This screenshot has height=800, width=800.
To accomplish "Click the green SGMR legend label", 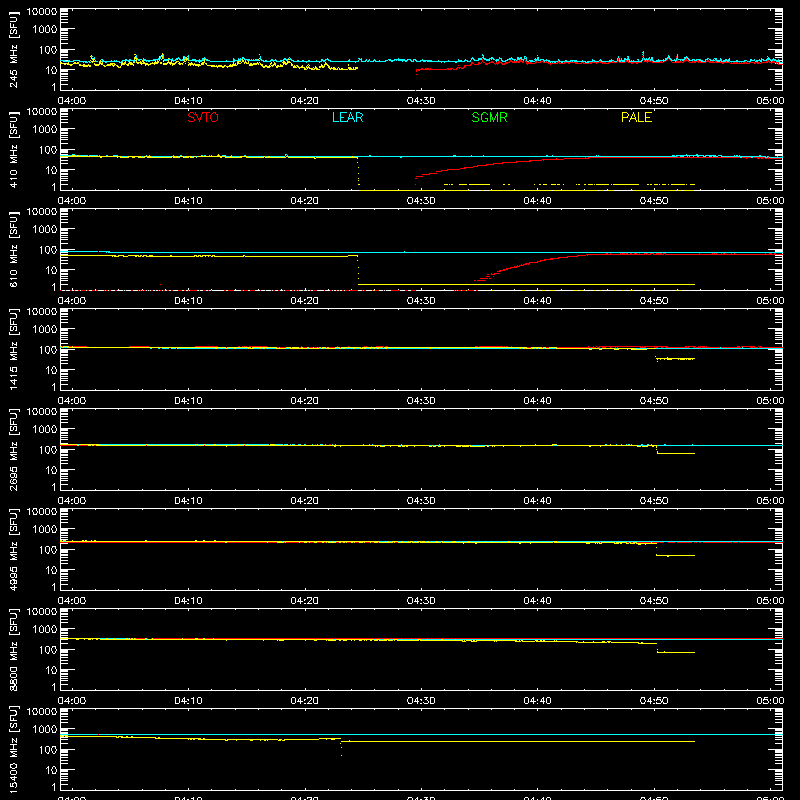I will point(489,117).
